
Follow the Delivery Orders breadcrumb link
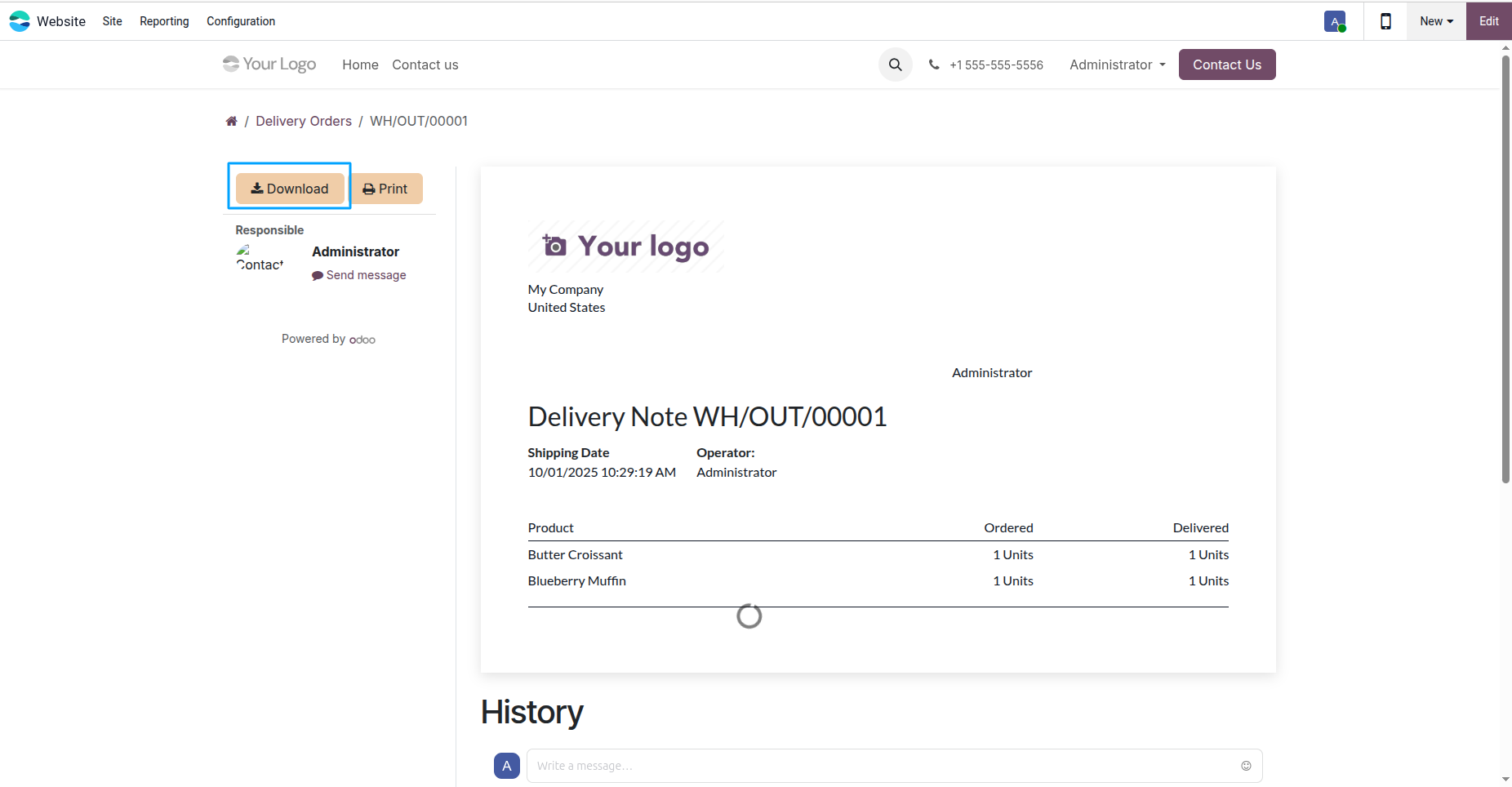[x=304, y=121]
